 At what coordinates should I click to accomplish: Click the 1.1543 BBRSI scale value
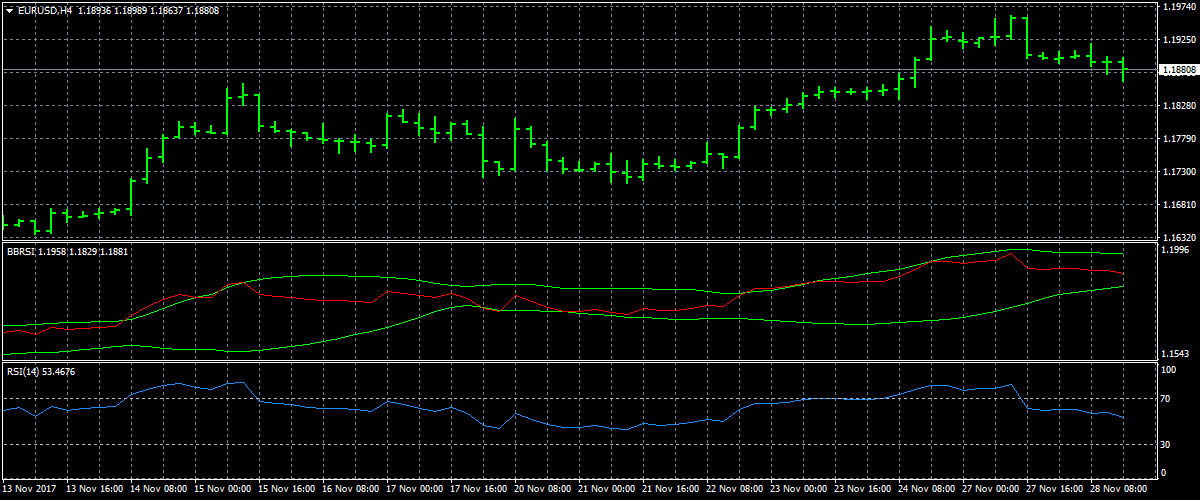pos(1176,354)
